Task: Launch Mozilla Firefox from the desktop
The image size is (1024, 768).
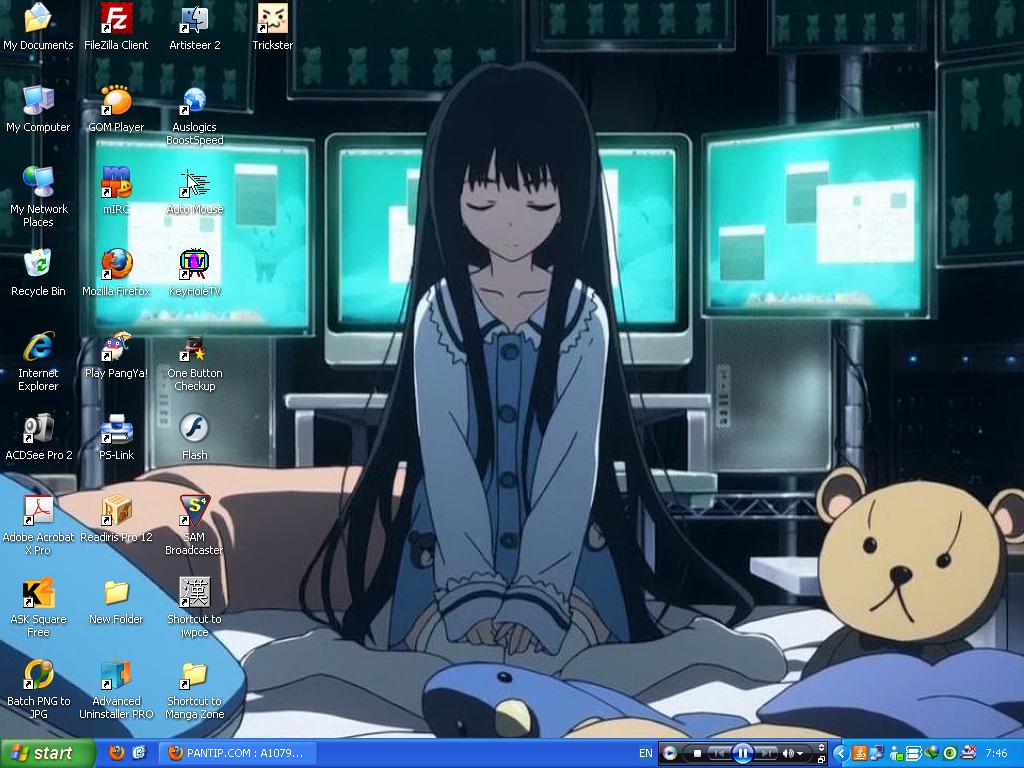Action: pos(116,274)
